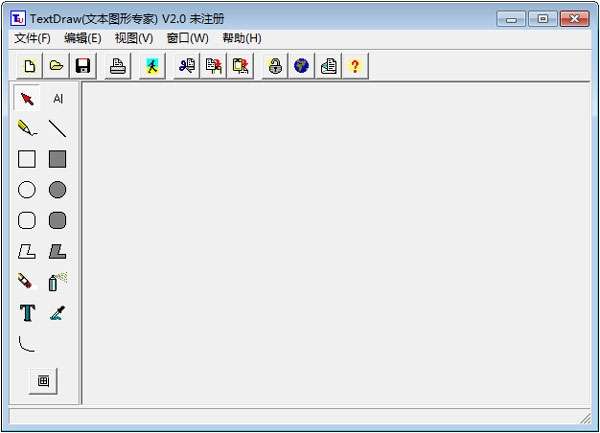Select the filled gray rectangle tool

tap(57, 159)
